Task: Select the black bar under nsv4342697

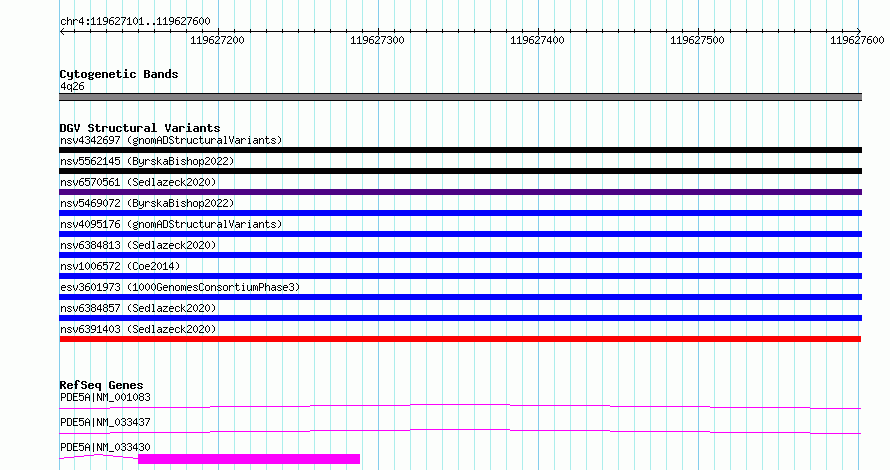Action: pos(460,150)
